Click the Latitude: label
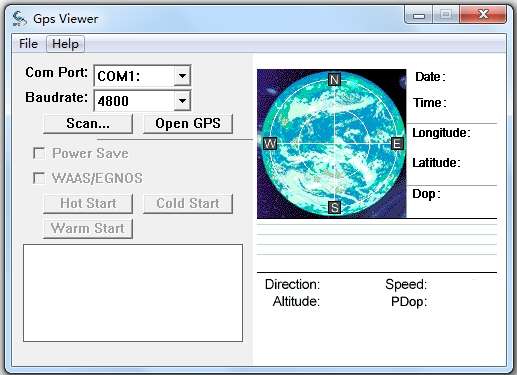Image resolution: width=517 pixels, height=375 pixels. point(437,163)
